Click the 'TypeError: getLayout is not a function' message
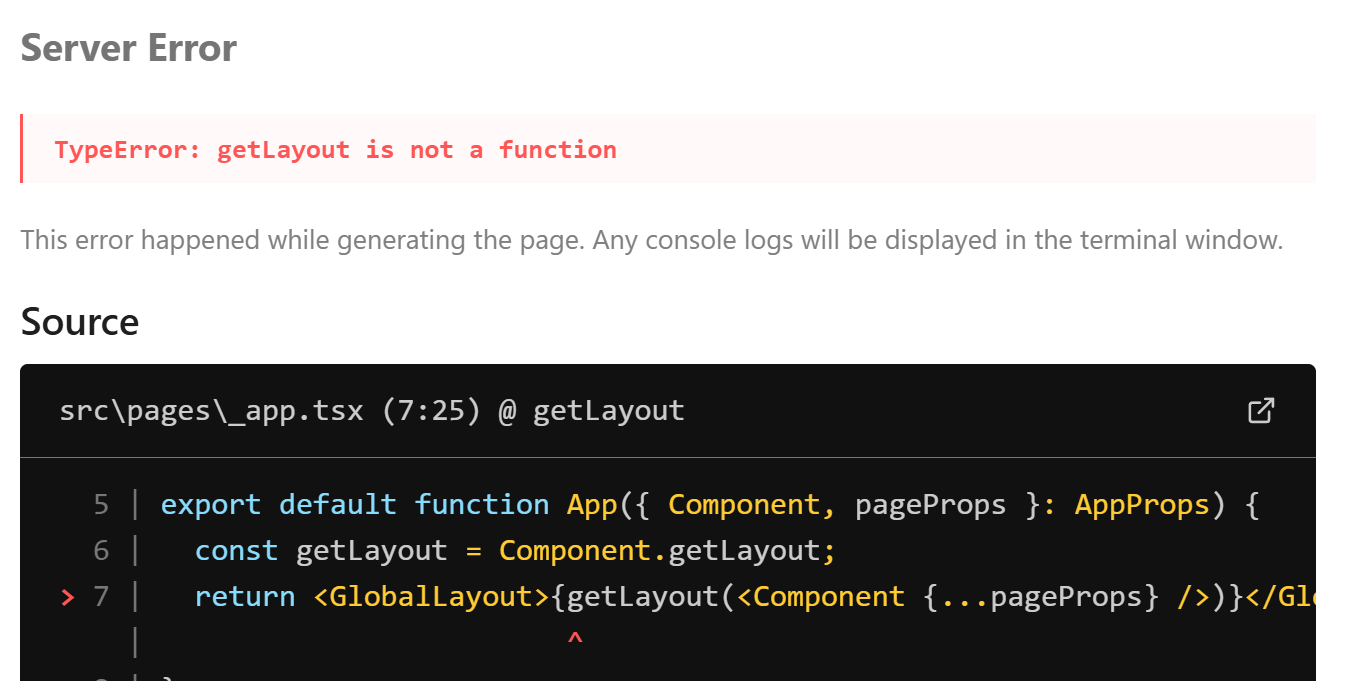This screenshot has width=1346, height=681. (336, 150)
